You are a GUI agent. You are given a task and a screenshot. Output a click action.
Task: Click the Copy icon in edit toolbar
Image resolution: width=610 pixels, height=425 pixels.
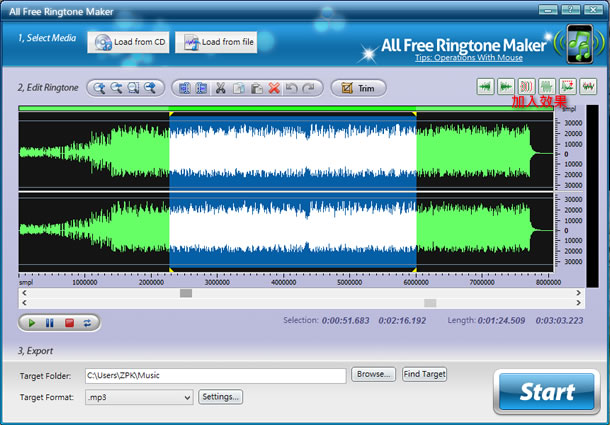(239, 88)
